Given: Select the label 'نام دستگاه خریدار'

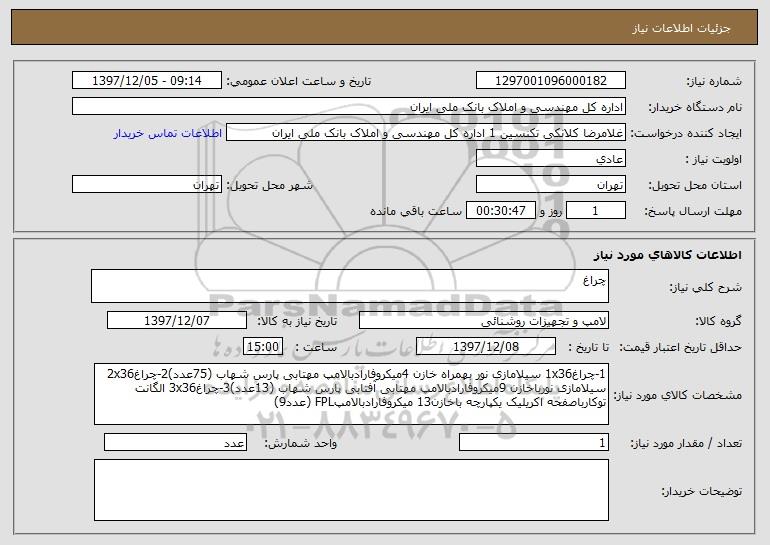Looking at the screenshot, I should [695, 108].
